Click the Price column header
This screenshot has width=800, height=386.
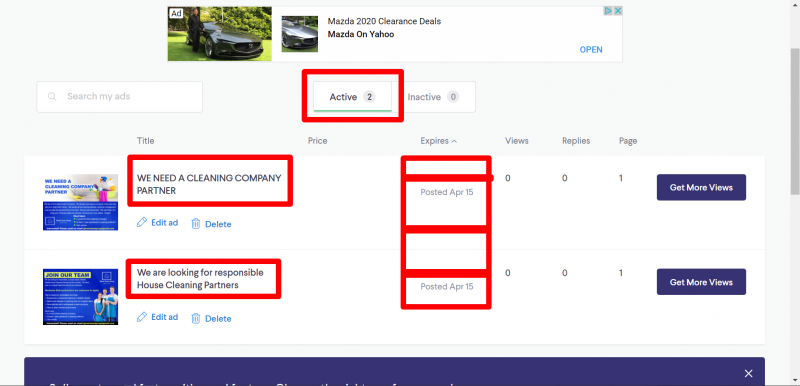coord(317,141)
